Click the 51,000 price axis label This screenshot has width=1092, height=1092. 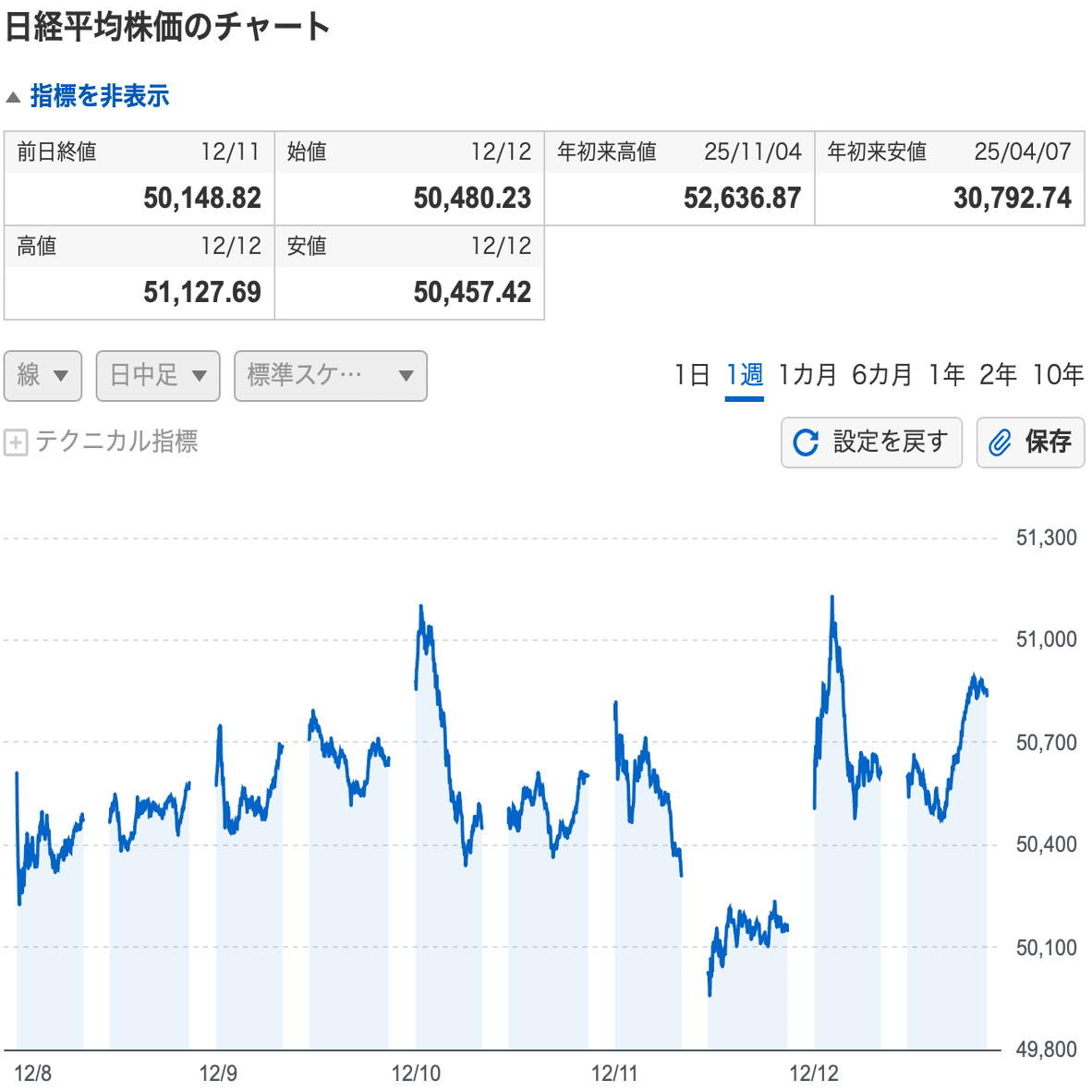pos(1046,639)
